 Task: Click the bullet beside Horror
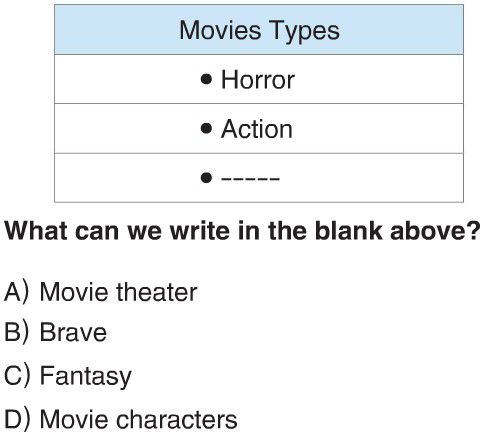click(x=206, y=79)
